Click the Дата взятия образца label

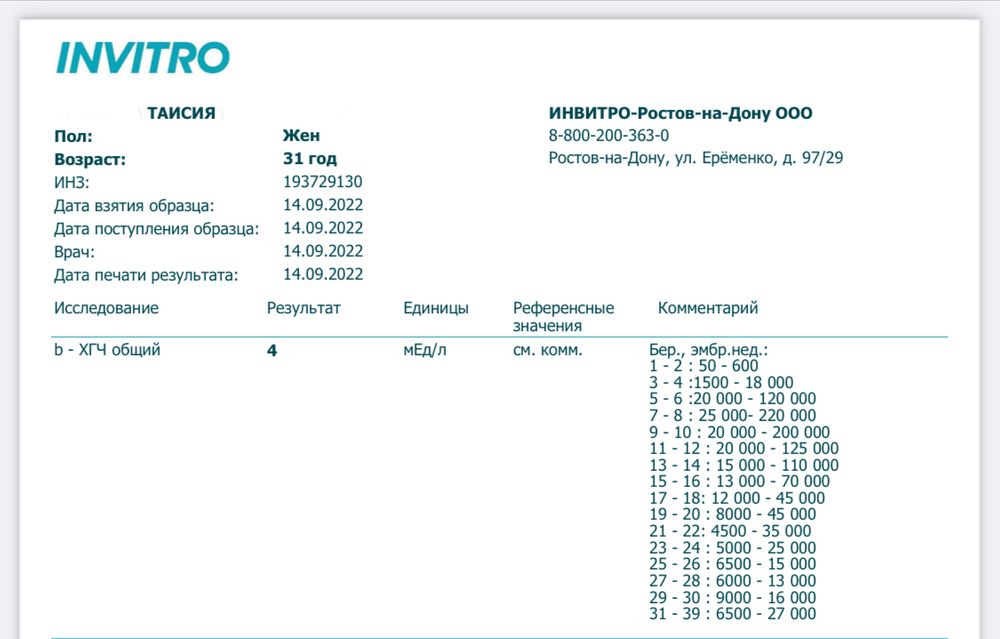(133, 205)
